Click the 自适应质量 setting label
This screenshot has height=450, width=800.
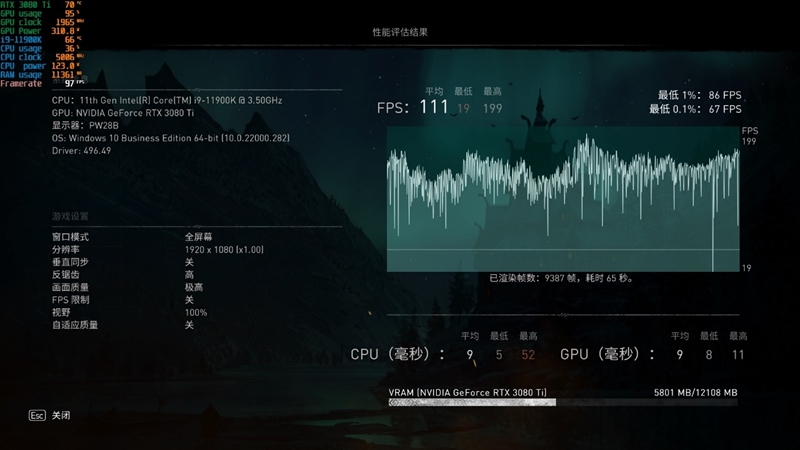(75, 325)
